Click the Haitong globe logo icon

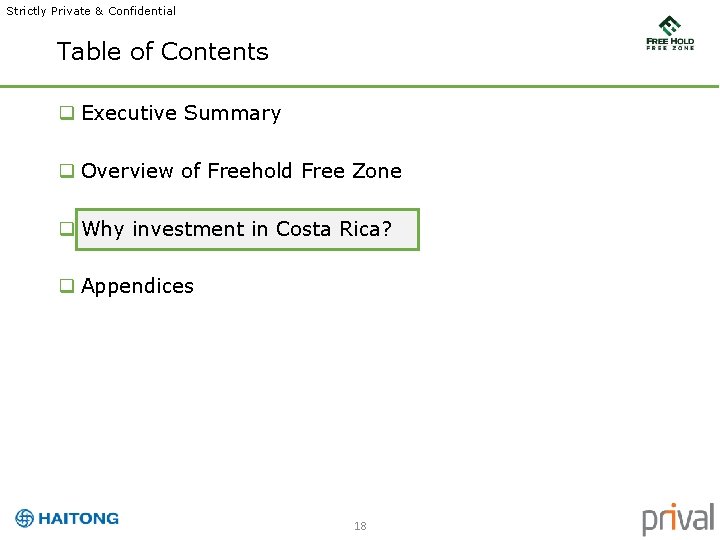click(24, 518)
